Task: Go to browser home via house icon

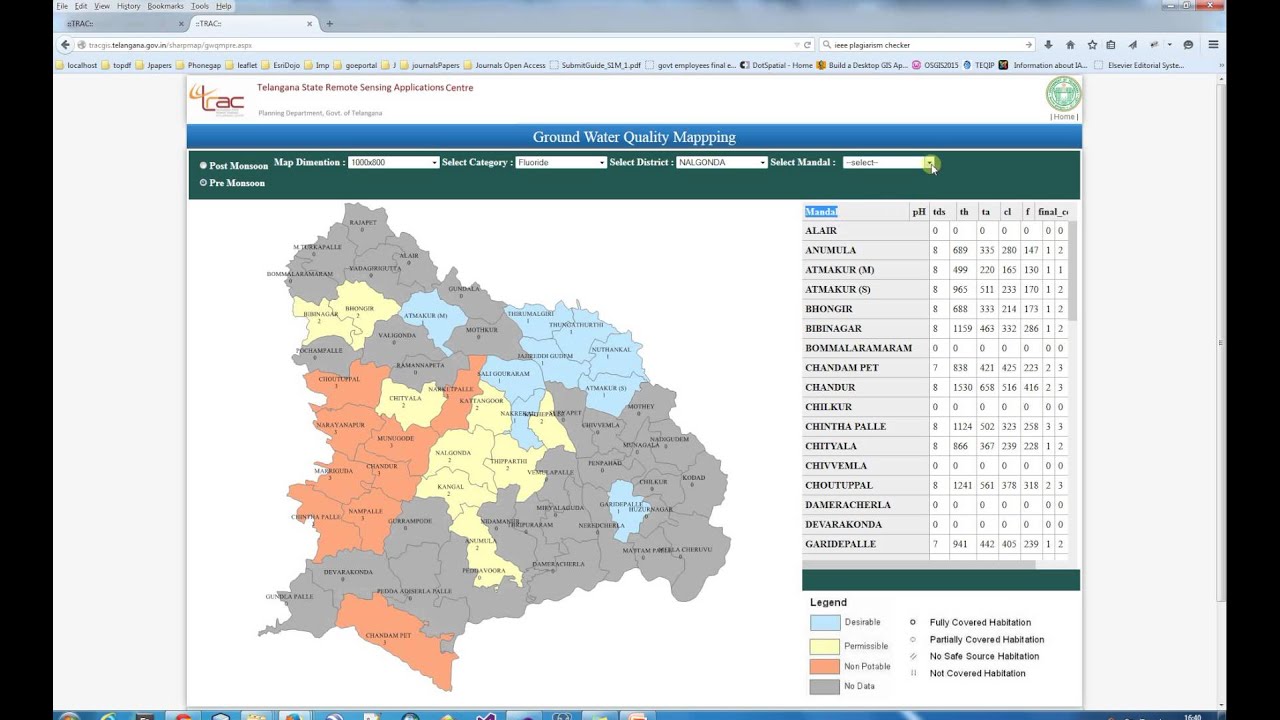Action: point(1070,45)
